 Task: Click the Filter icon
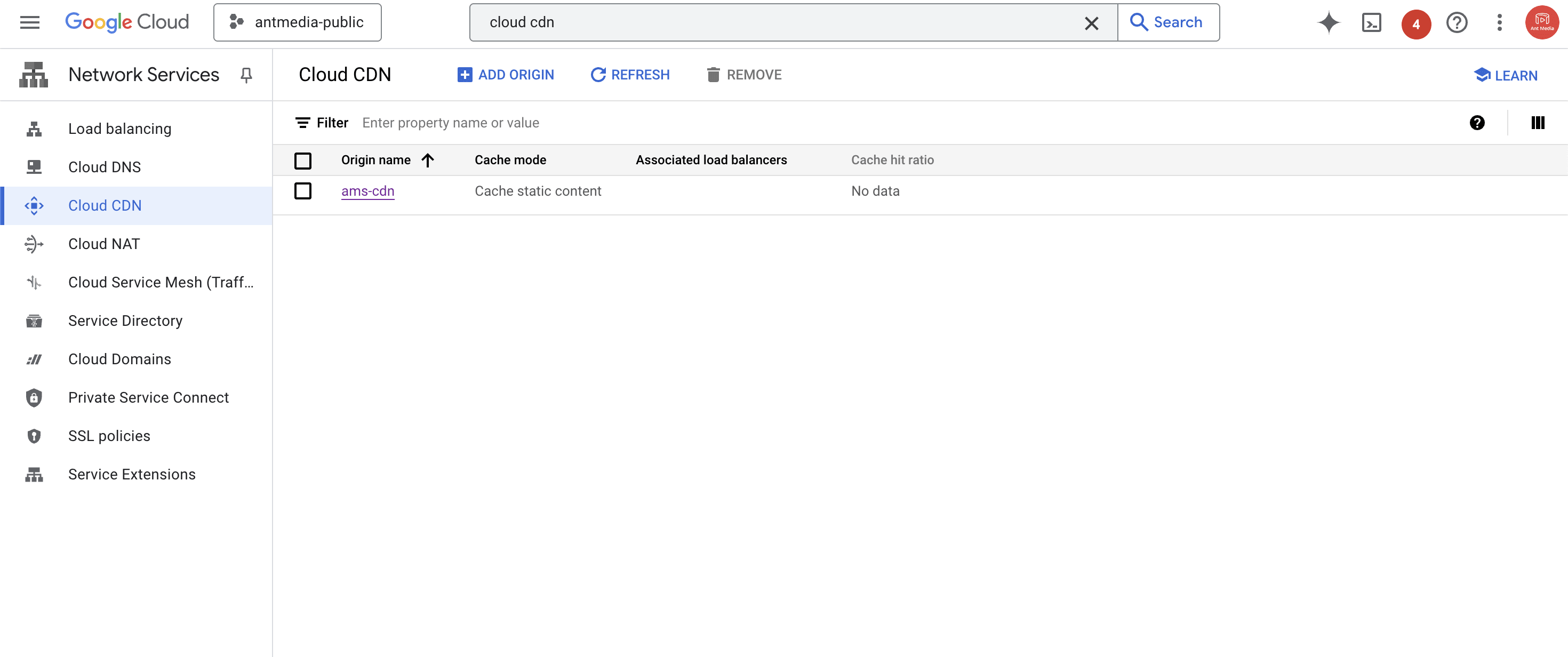(x=302, y=123)
